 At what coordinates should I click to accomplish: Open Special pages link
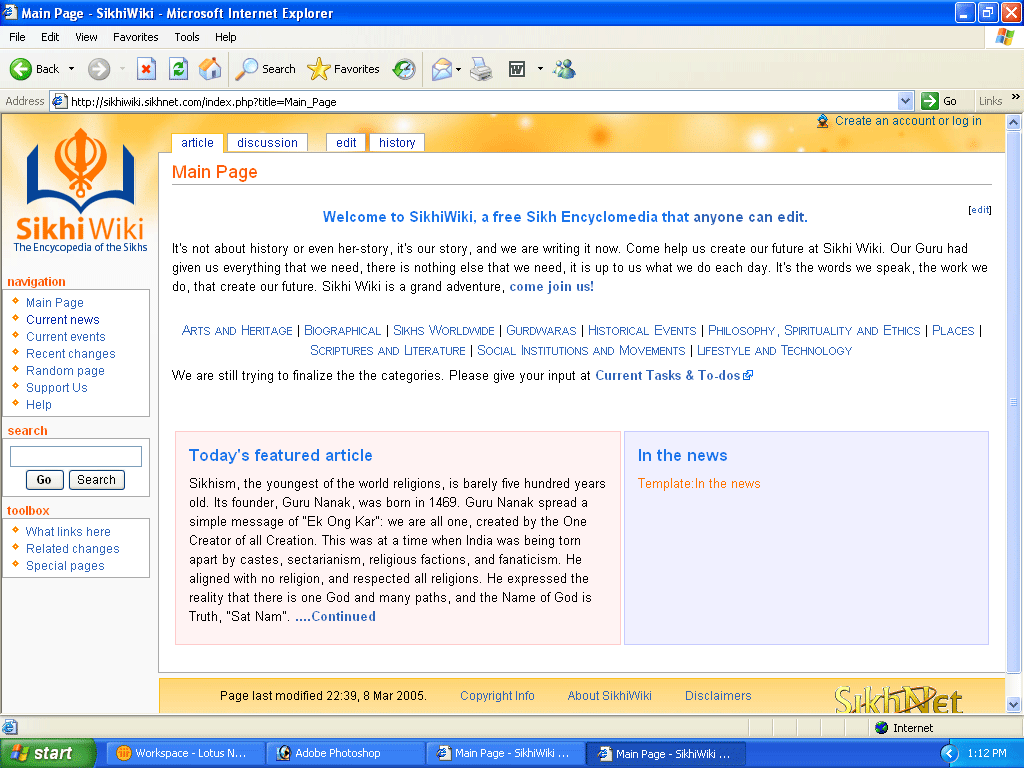(x=65, y=566)
